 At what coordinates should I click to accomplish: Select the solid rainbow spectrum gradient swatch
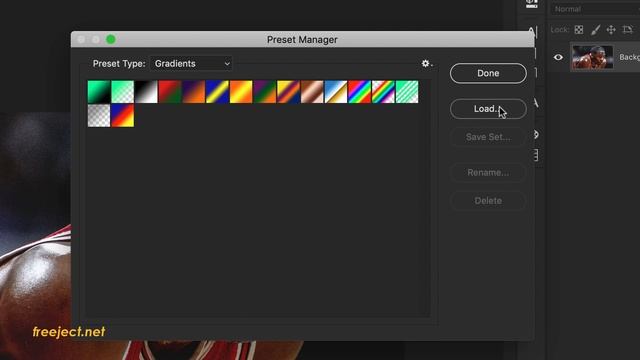coord(360,92)
